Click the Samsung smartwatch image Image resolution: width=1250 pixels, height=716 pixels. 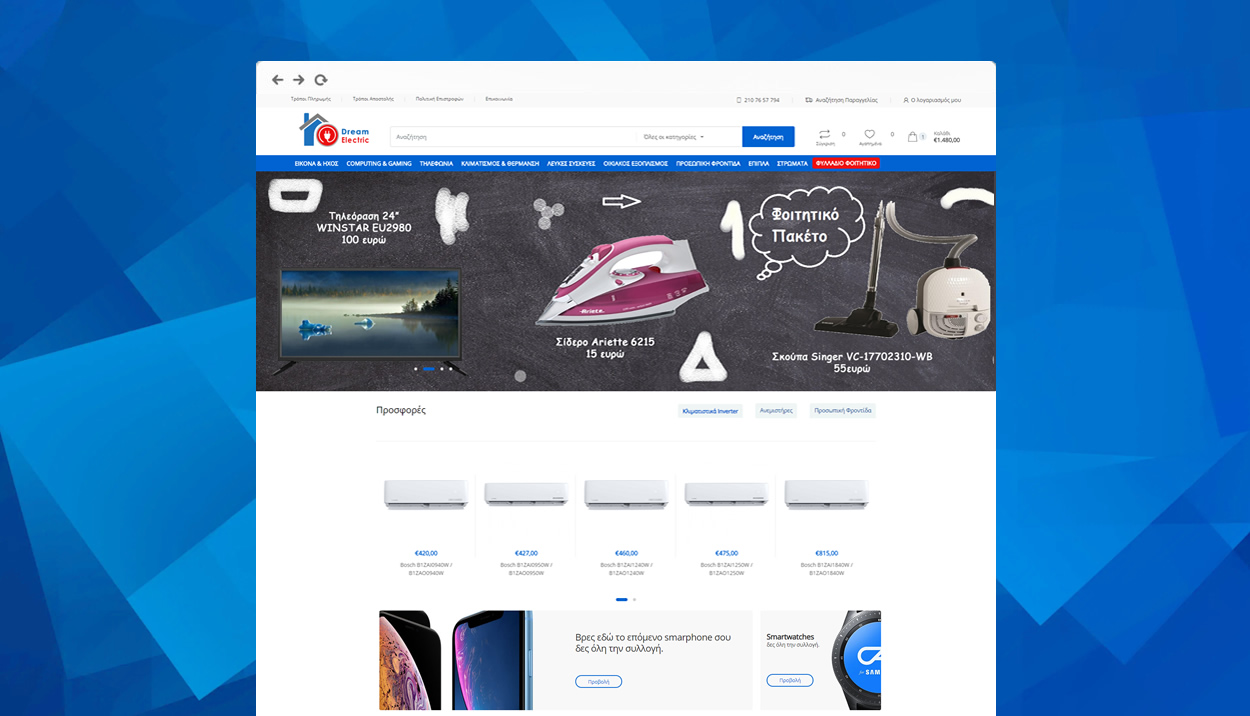[857, 660]
